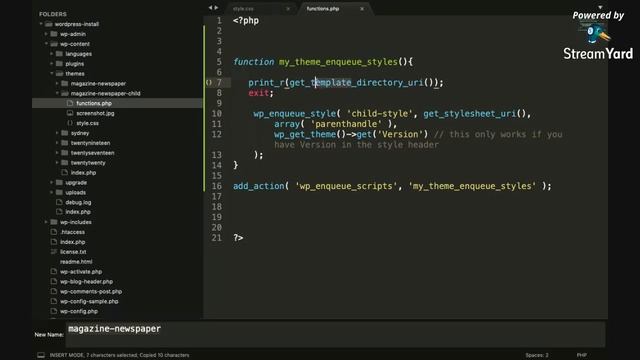Click 'get_stylesheet_uri' on line 10
The image size is (640, 360).
click(469, 113)
